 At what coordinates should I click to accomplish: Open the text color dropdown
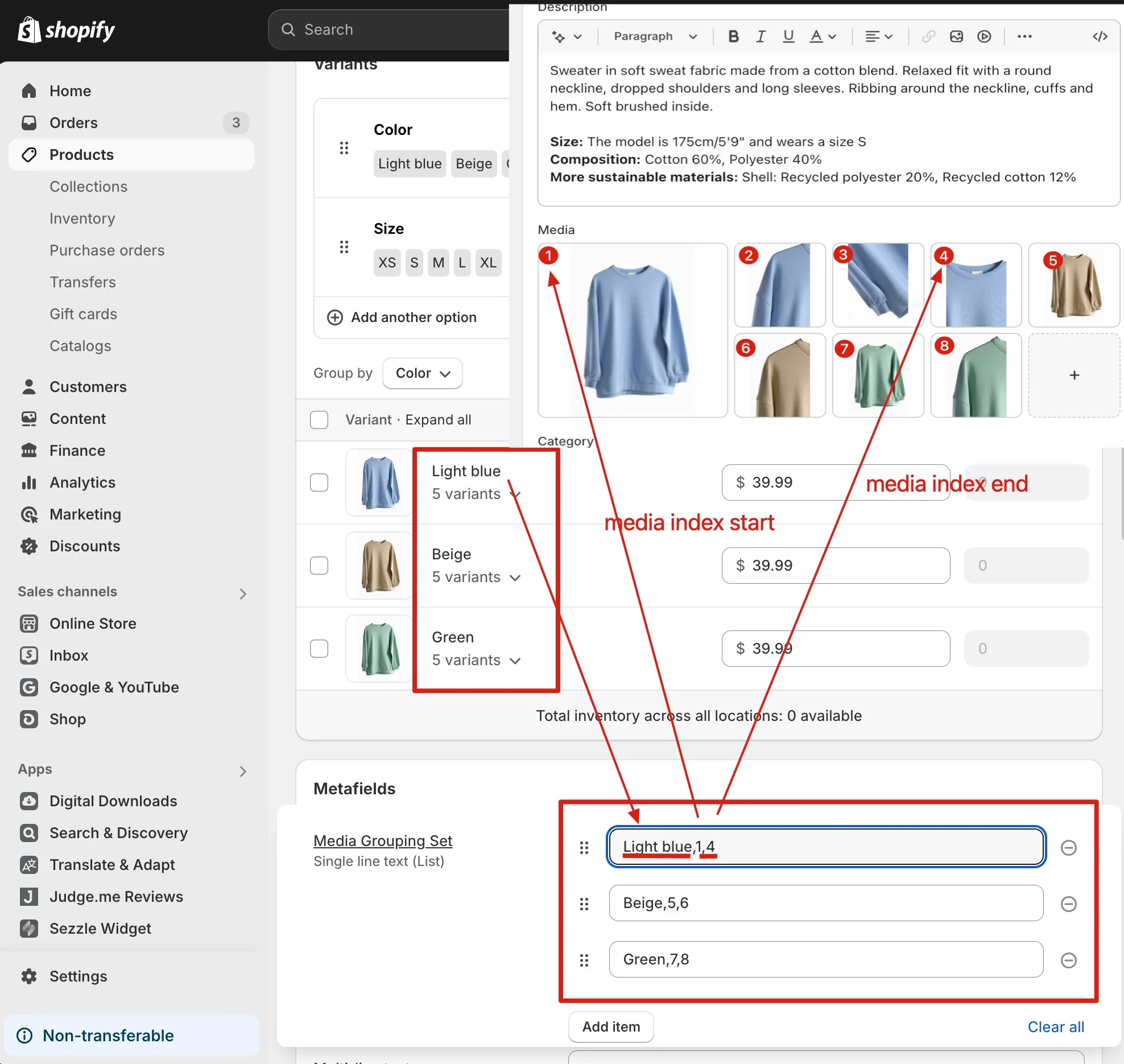pyautogui.click(x=823, y=36)
